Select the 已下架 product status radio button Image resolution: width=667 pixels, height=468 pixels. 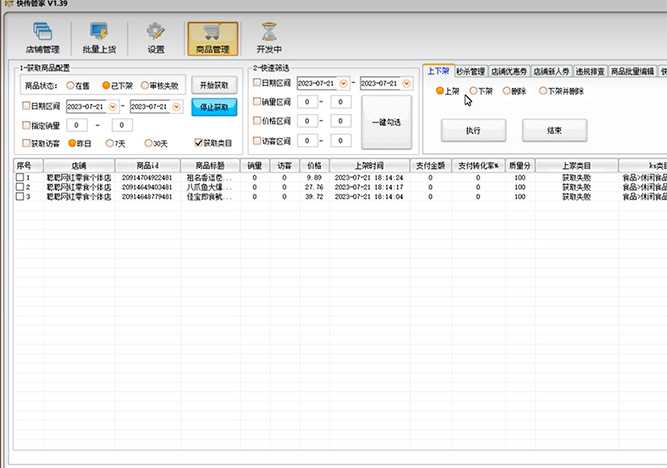click(x=106, y=86)
